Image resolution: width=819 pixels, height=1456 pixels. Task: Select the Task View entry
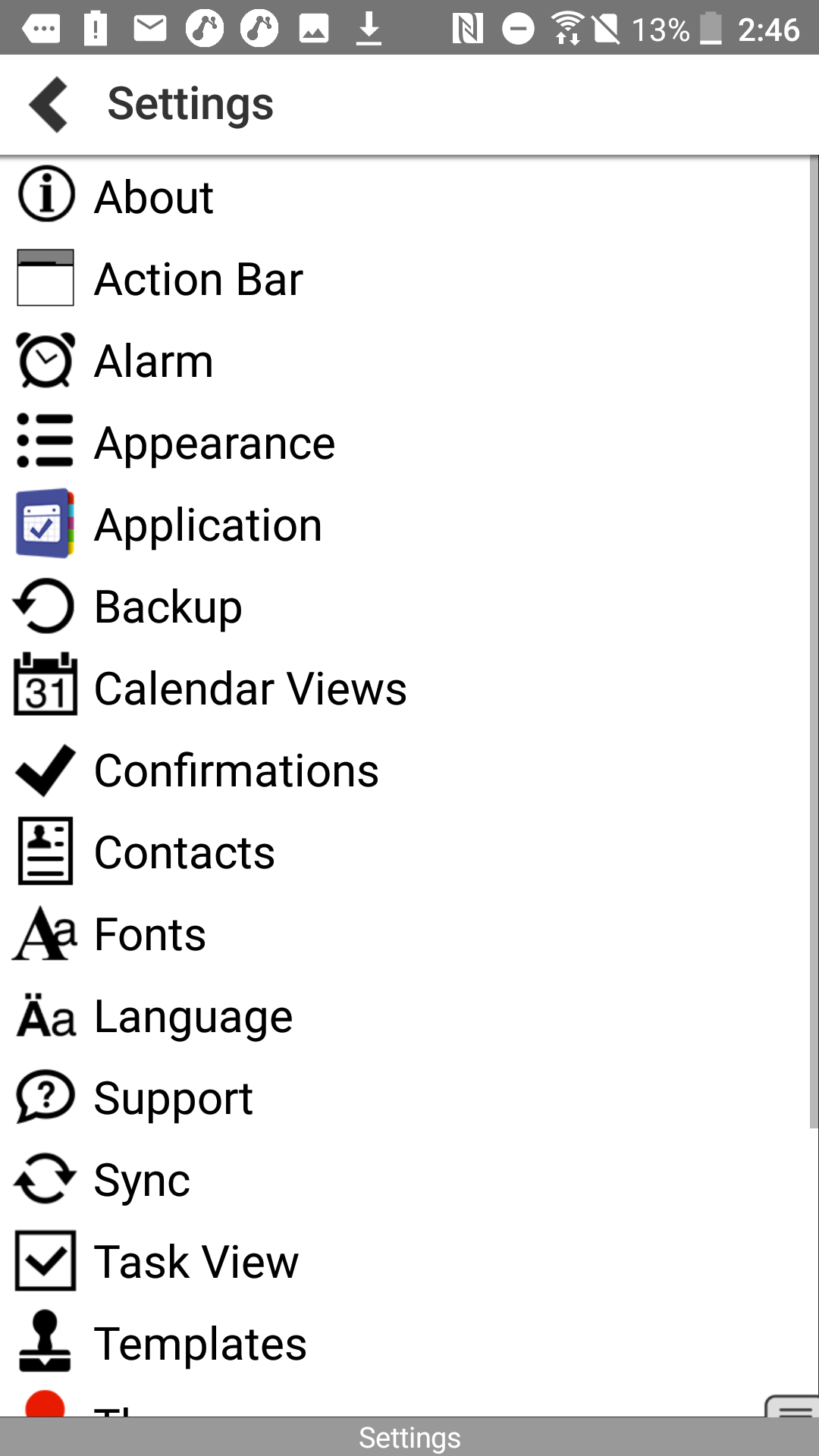click(196, 1263)
